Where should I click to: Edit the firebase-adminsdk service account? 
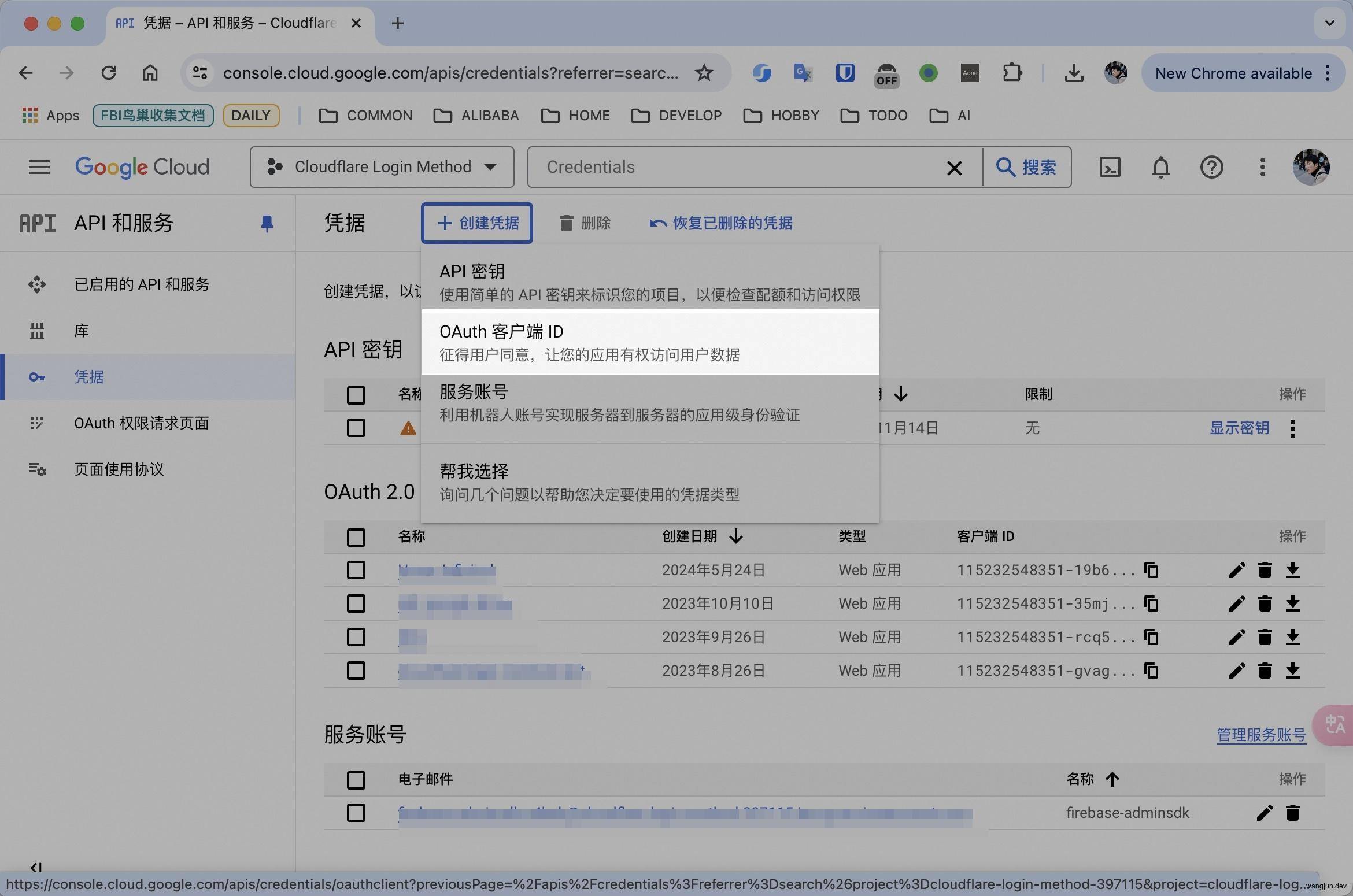click(x=1265, y=813)
